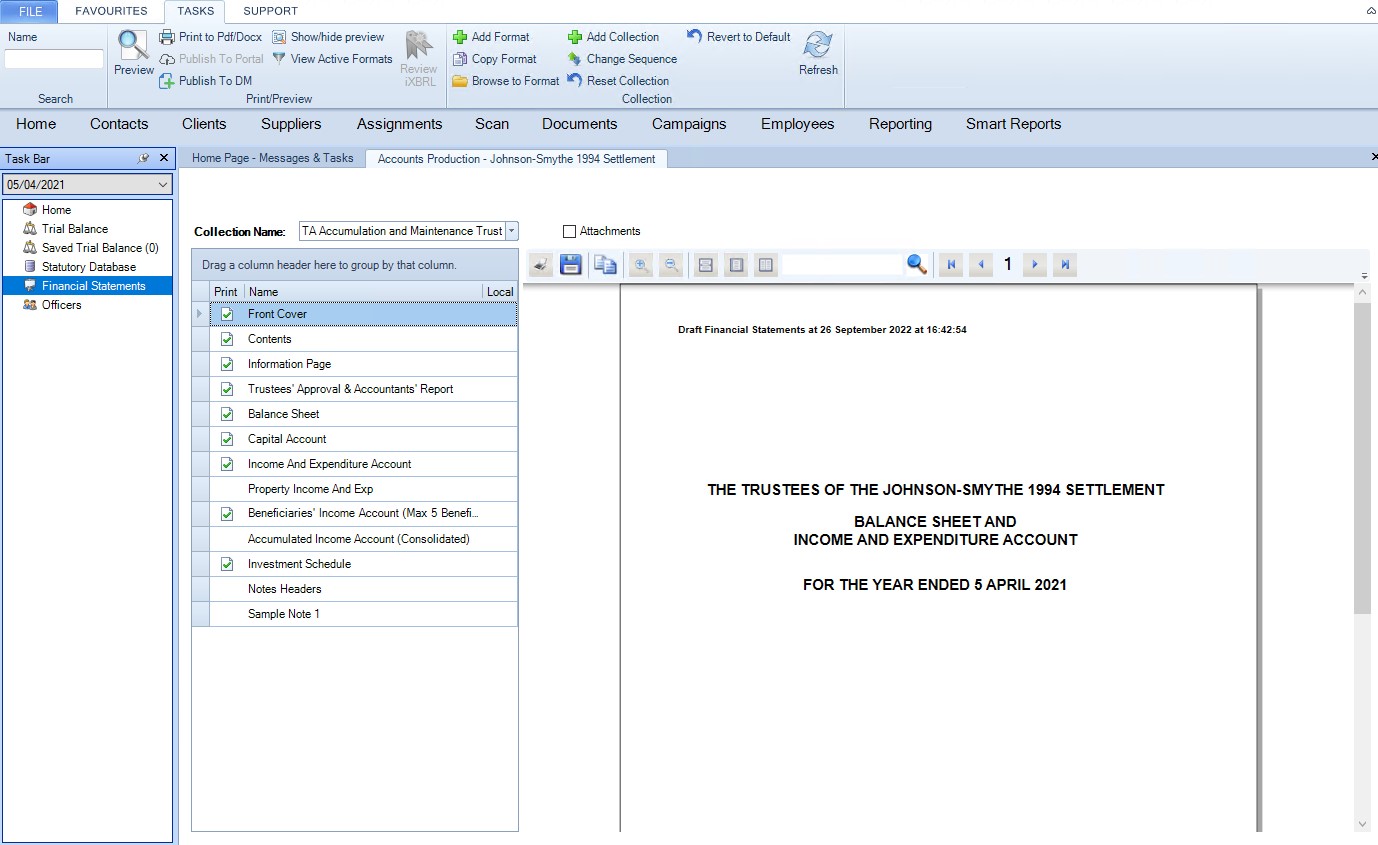Click the Name search input field
This screenshot has height=845, width=1378.
coord(54,59)
